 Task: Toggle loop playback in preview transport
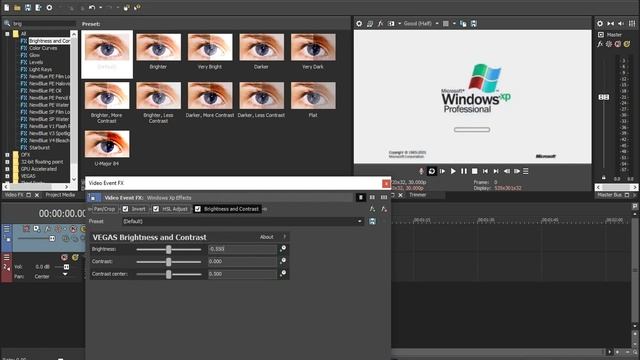click(432, 171)
